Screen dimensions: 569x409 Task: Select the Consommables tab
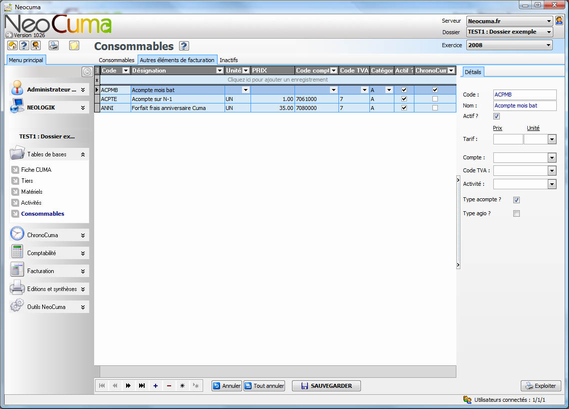(116, 60)
